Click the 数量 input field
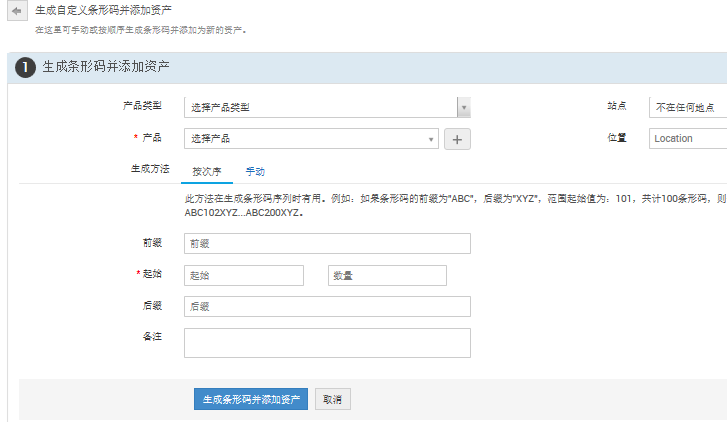 [x=387, y=275]
